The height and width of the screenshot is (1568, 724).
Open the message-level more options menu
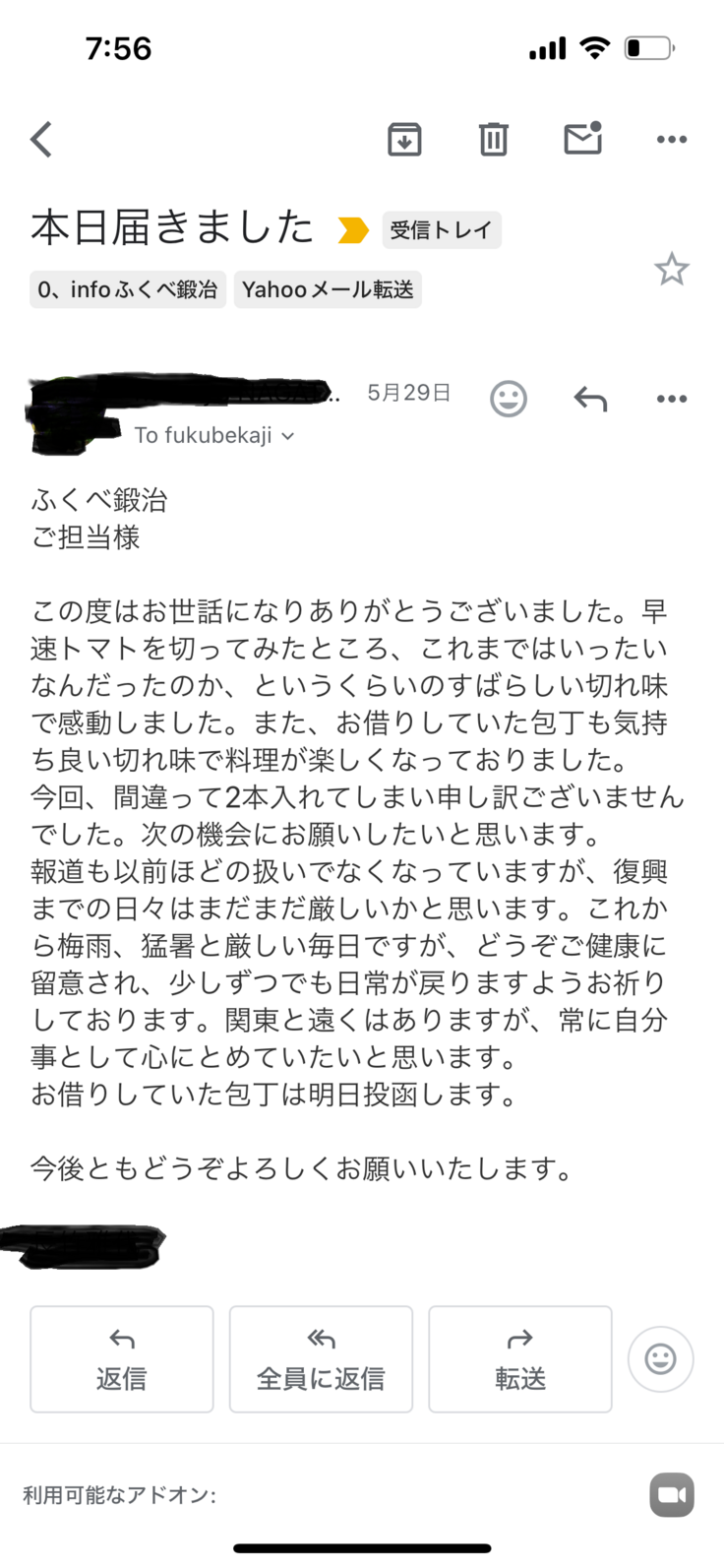(x=672, y=399)
